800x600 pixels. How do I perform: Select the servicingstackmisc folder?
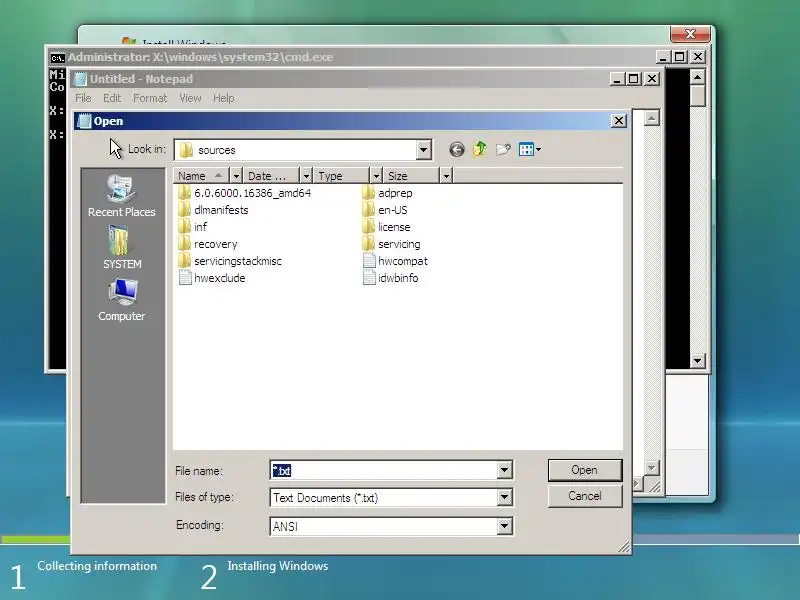point(230,261)
